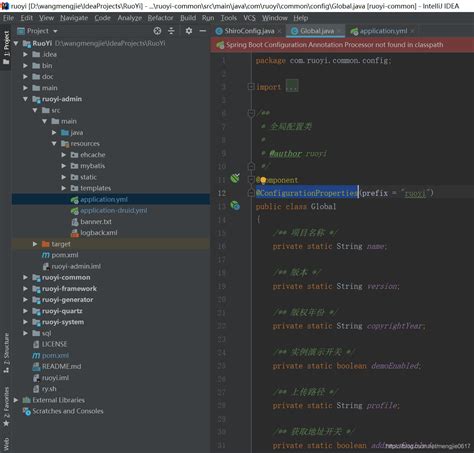This screenshot has width=474, height=453.
Task: Click the locate-in-project target icon
Action: pos(157,31)
